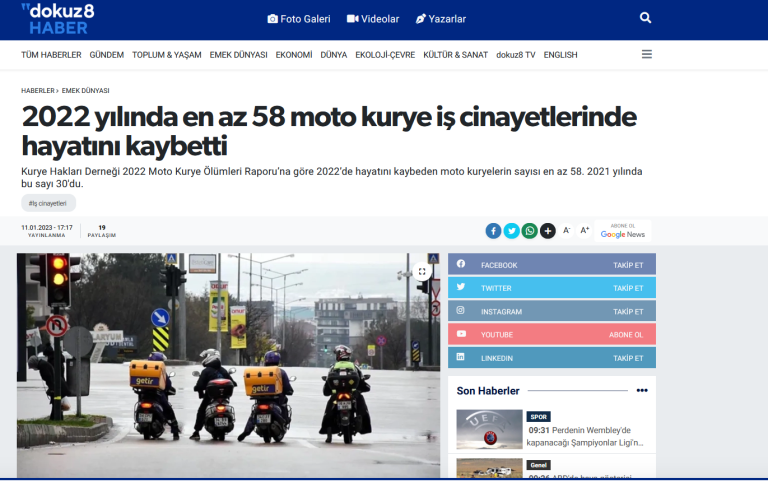The image size is (768, 483).
Task: Open GÜNDEM category
Action: pos(106,55)
